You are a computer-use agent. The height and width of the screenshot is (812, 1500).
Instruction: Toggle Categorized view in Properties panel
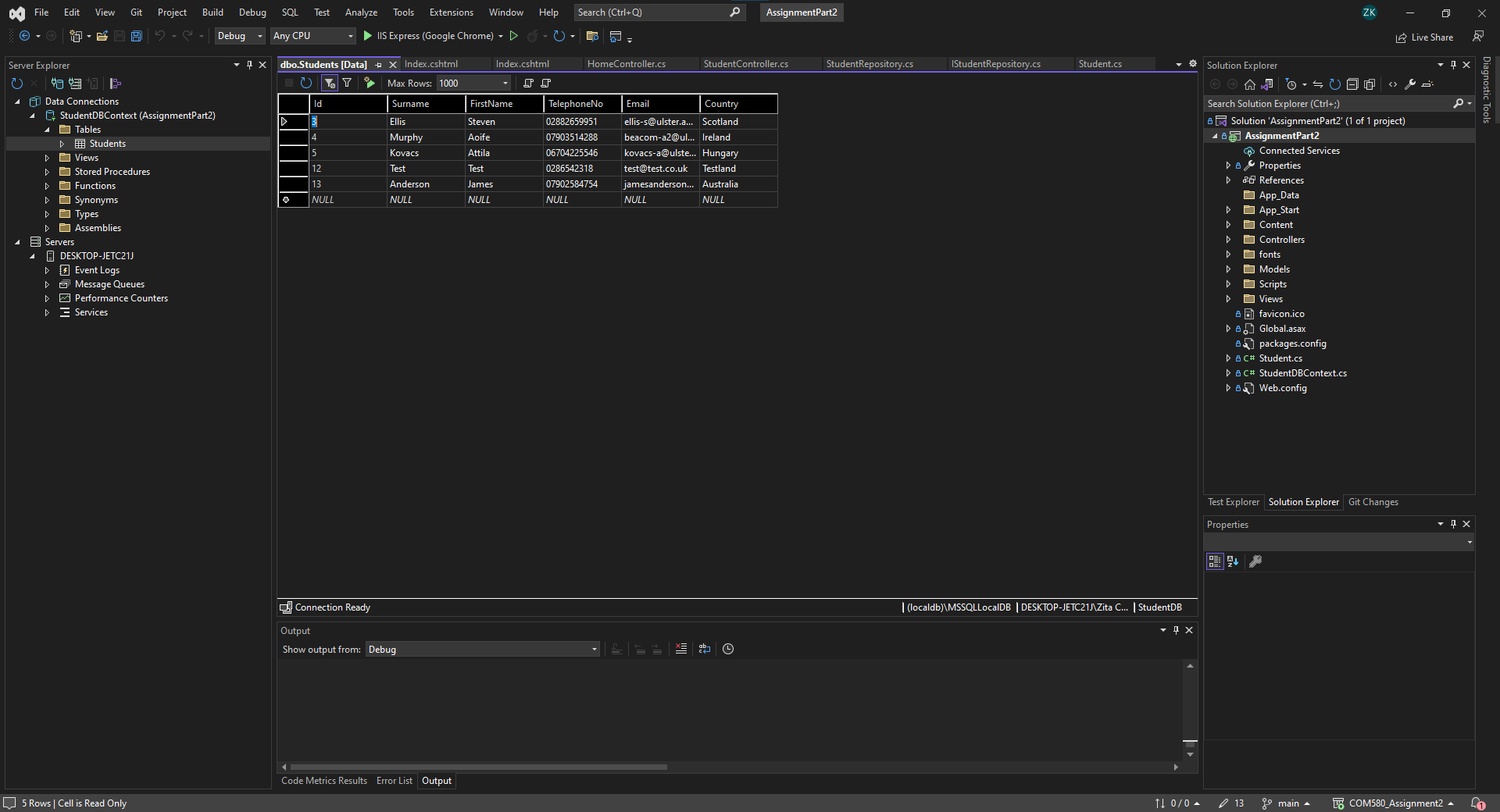(x=1215, y=561)
